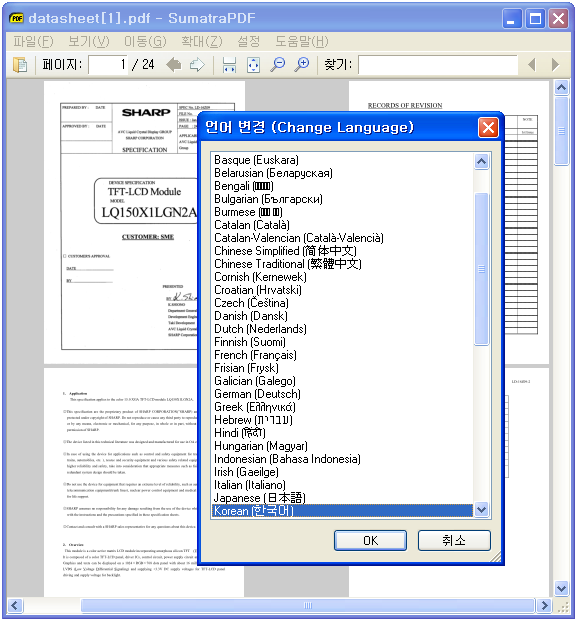Select Catalan (Català) language
The width and height of the screenshot is (577, 623).
click(x=342, y=225)
